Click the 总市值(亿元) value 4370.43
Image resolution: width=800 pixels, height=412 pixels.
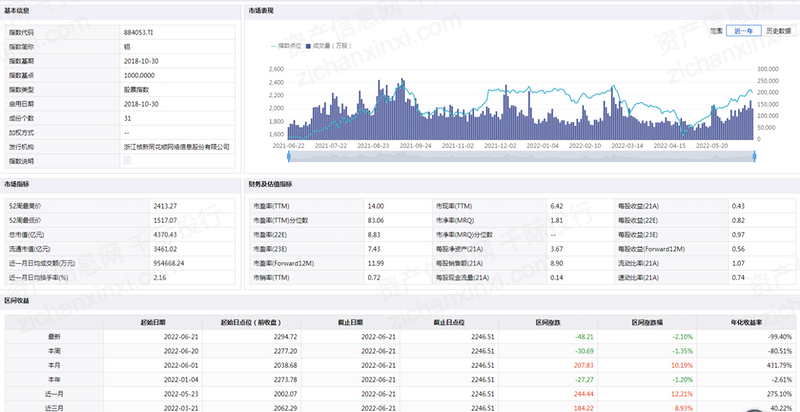coord(165,235)
